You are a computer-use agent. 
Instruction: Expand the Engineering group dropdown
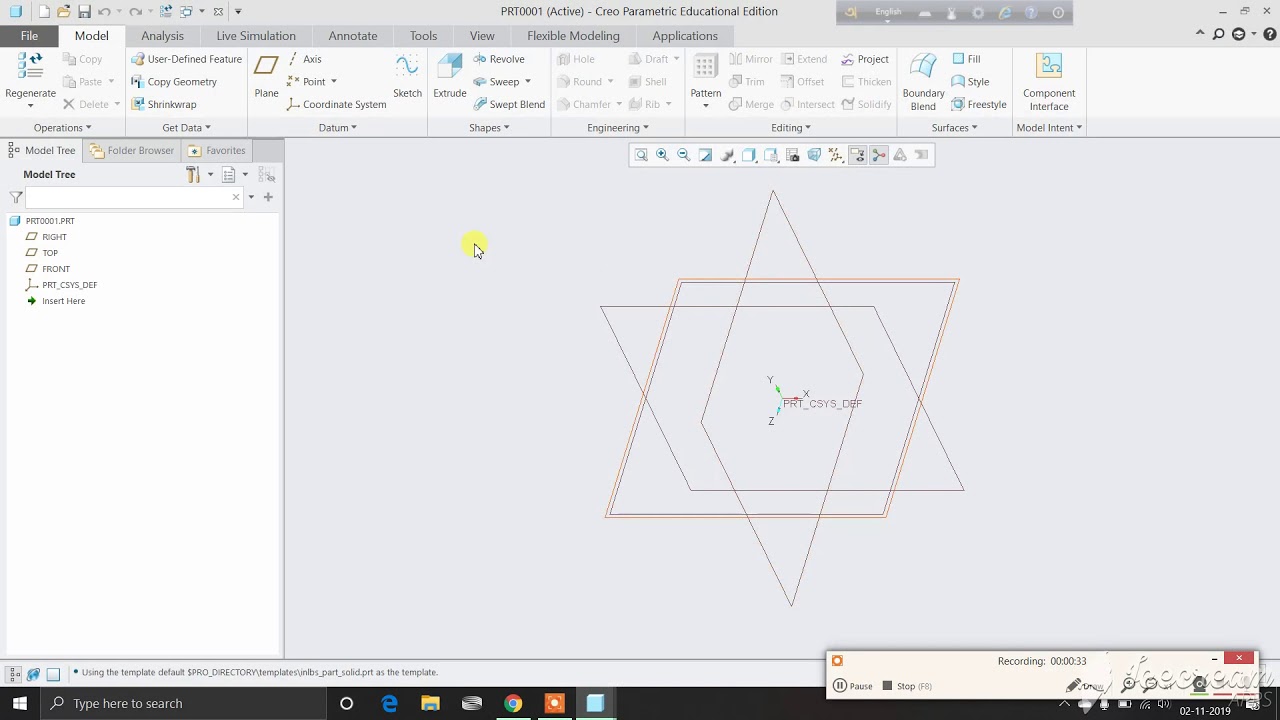pyautogui.click(x=617, y=128)
